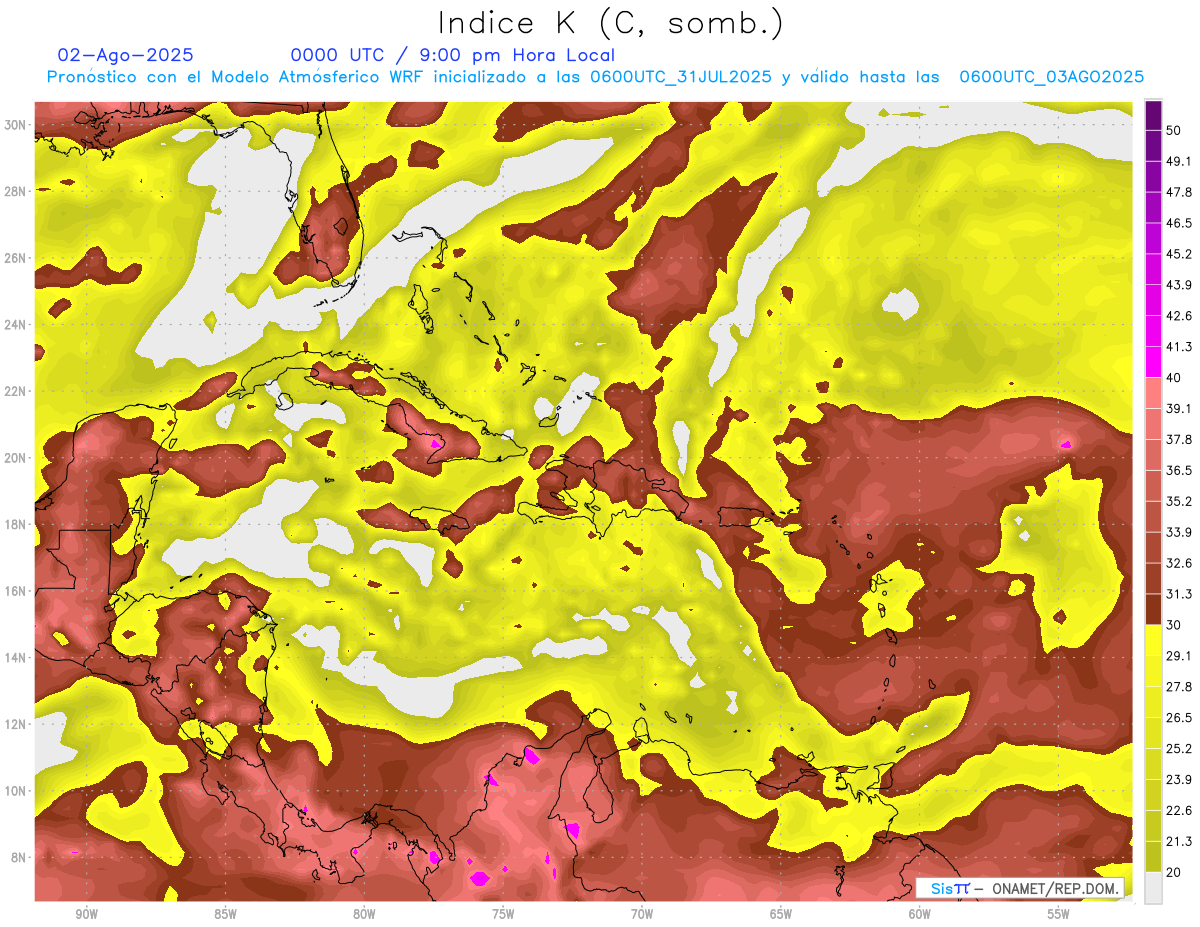Select the longitude label "65W"
This screenshot has width=1200, height=927.
click(x=781, y=914)
